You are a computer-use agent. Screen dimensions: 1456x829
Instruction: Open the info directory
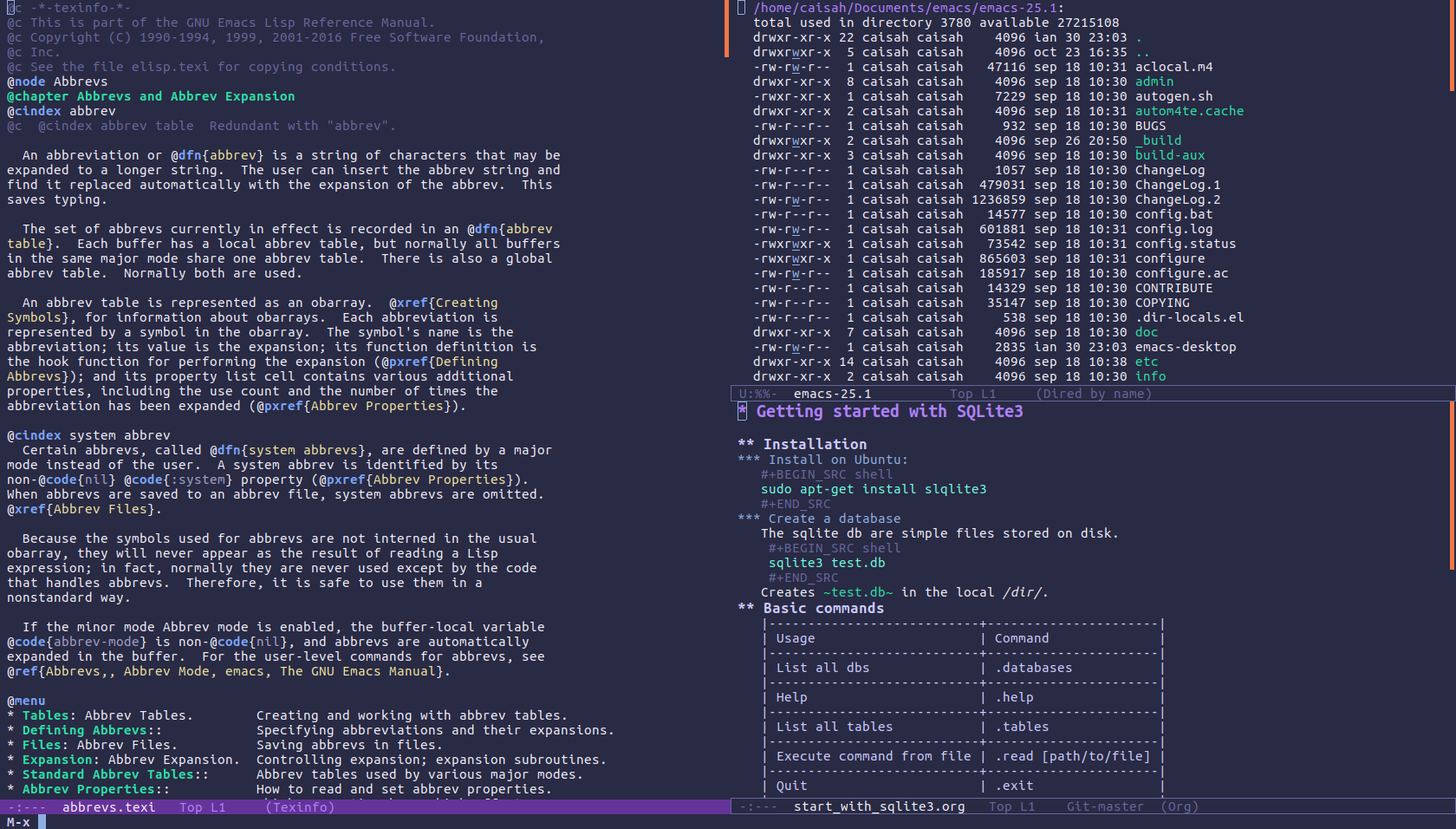[x=1150, y=376]
